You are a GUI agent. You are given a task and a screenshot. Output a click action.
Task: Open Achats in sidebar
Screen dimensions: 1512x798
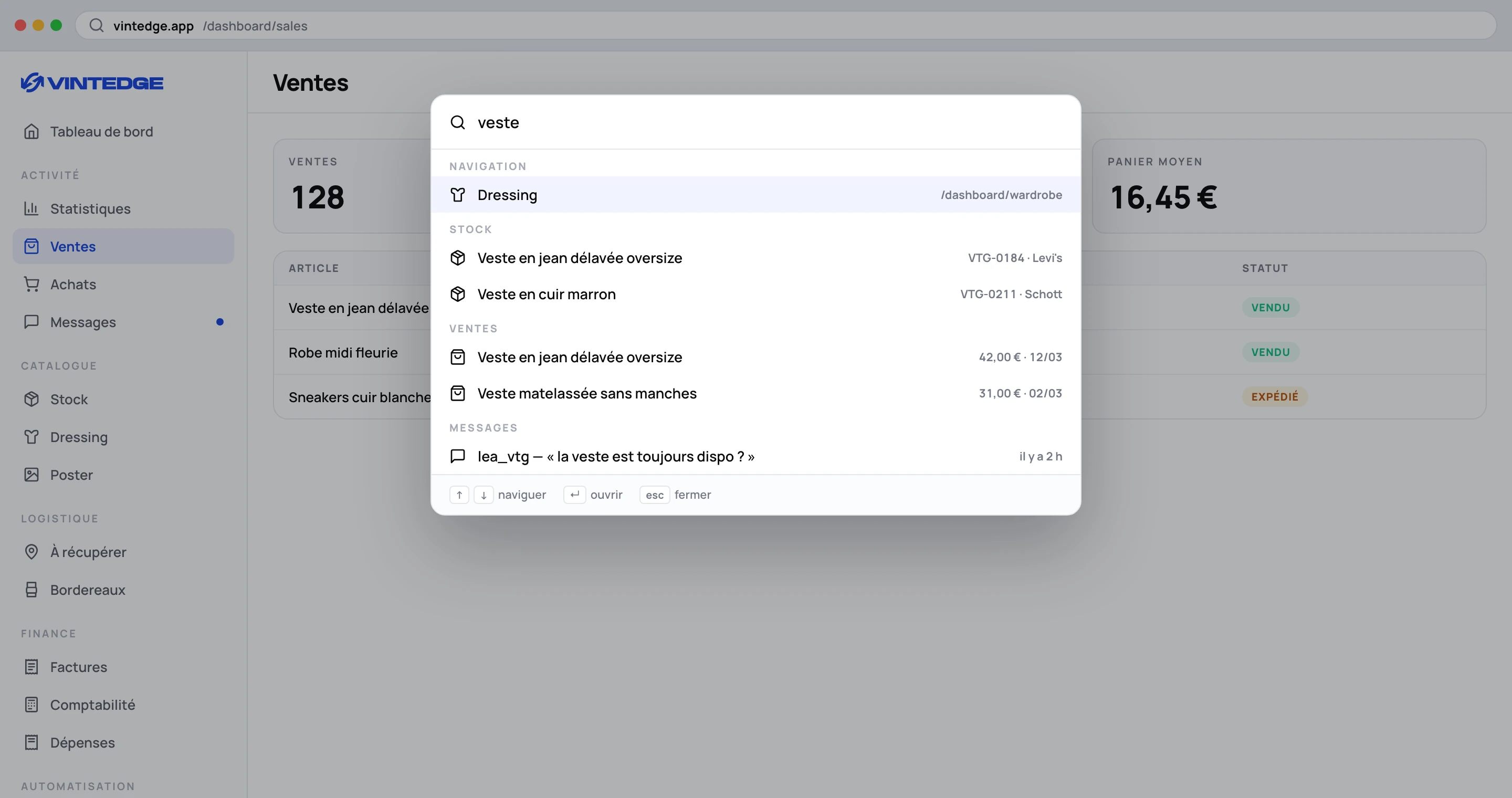(x=123, y=284)
